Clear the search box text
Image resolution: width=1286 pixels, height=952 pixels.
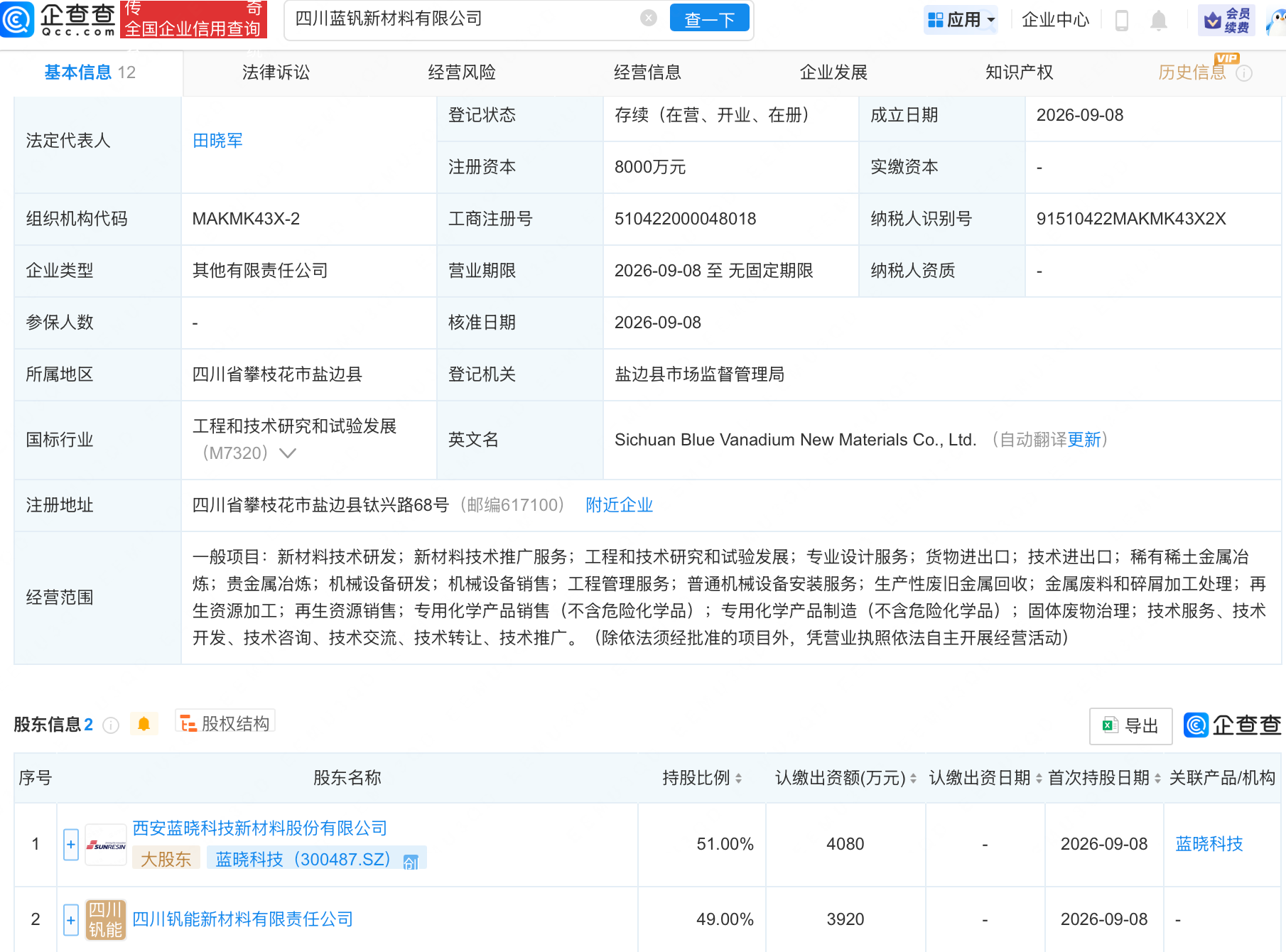pyautogui.click(x=648, y=18)
